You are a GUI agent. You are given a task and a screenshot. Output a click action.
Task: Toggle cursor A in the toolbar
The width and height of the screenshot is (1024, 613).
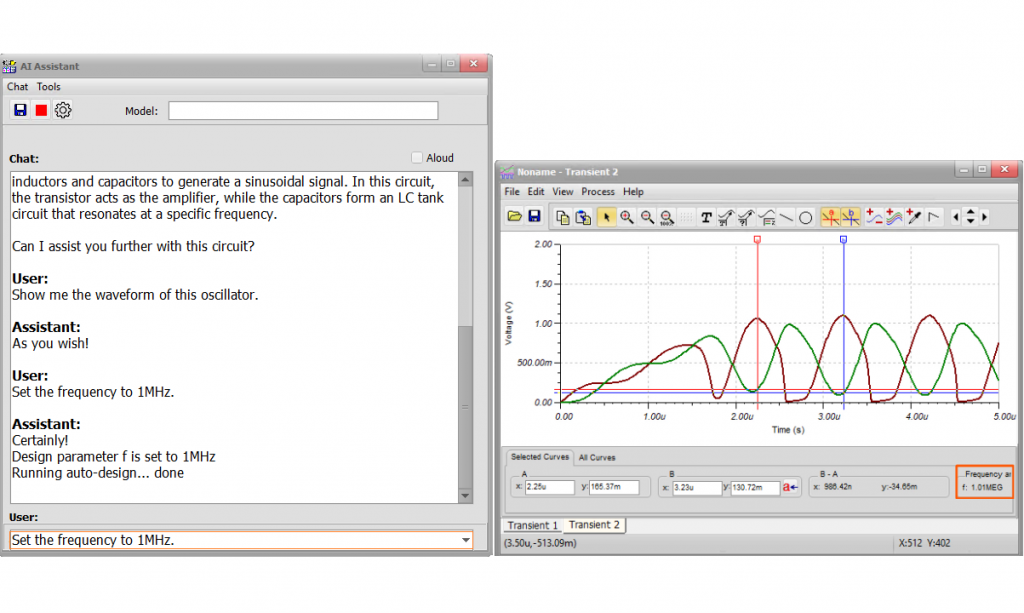coord(830,217)
